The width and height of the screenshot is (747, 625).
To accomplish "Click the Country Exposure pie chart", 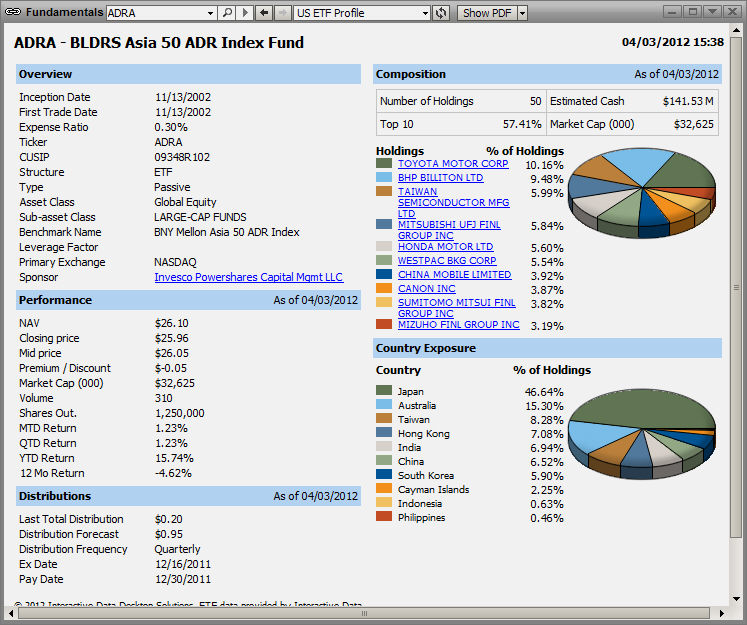I will [x=642, y=434].
